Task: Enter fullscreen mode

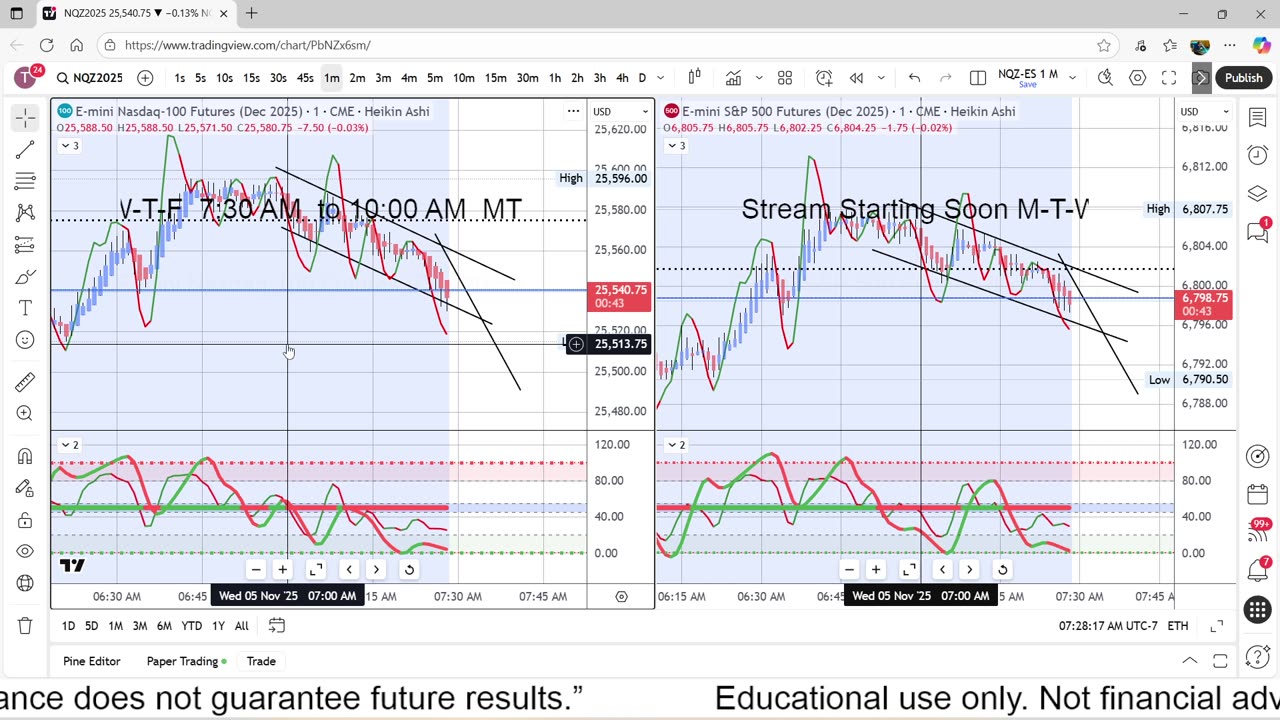Action: pos(1169,78)
